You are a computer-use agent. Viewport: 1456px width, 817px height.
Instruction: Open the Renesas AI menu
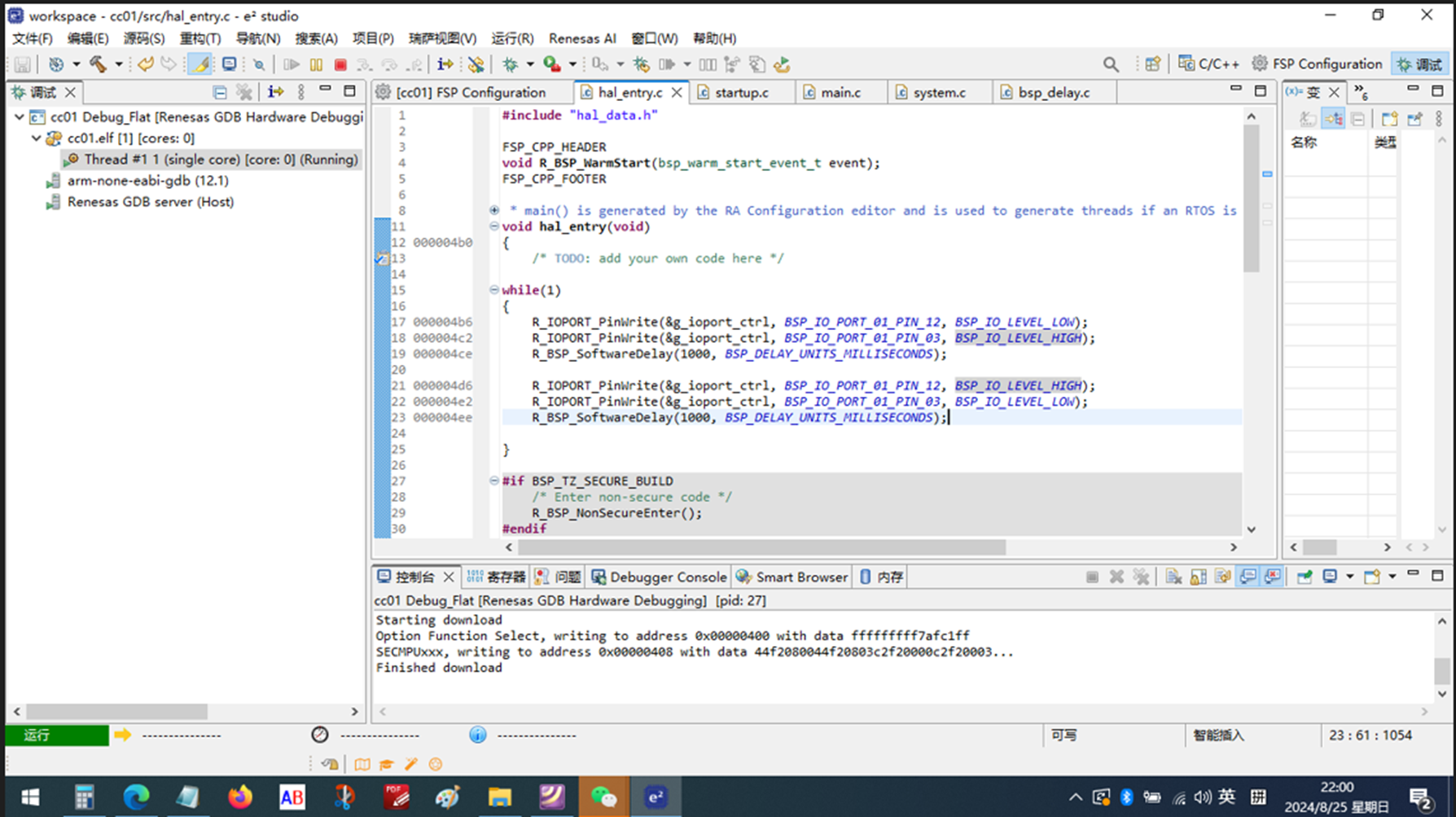click(582, 38)
